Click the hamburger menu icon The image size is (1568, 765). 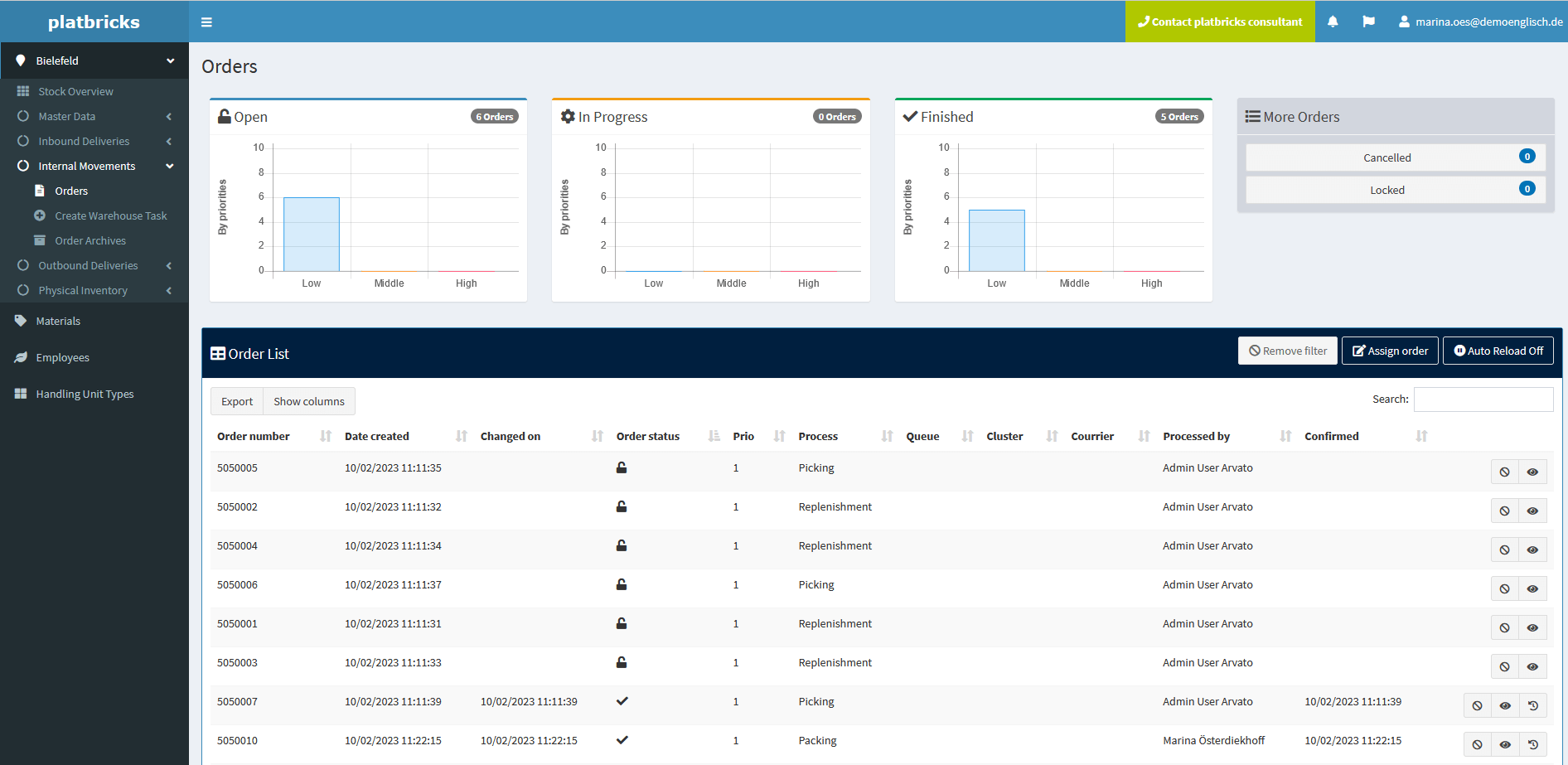coord(206,22)
